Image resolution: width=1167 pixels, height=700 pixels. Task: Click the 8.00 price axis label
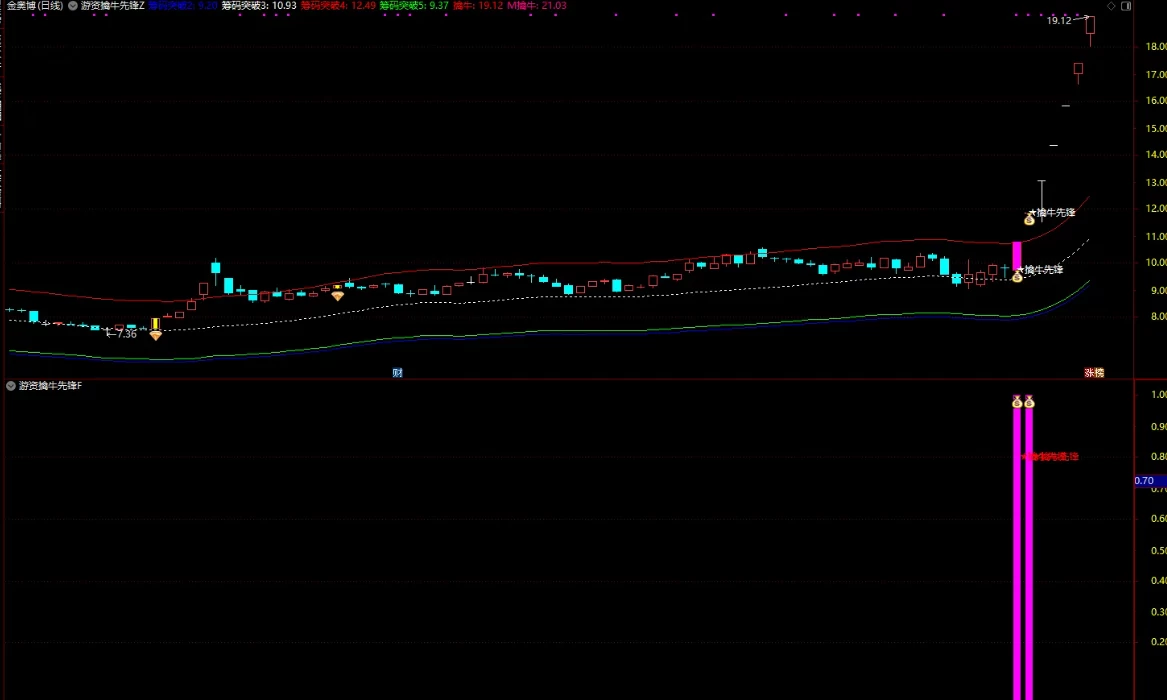1158,316
